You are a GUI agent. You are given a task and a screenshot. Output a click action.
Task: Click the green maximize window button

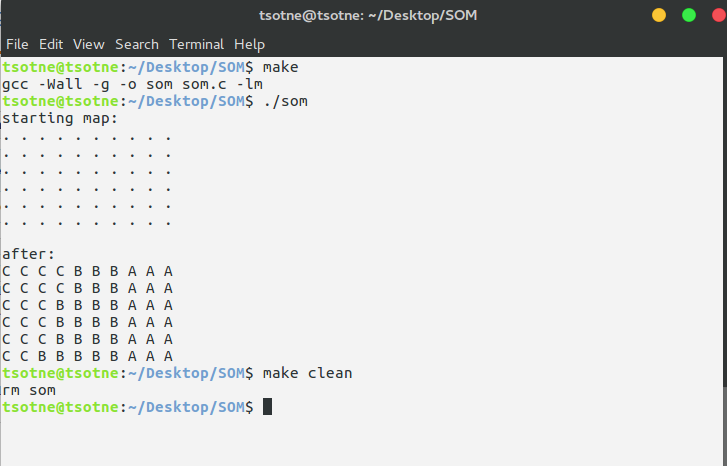(689, 15)
